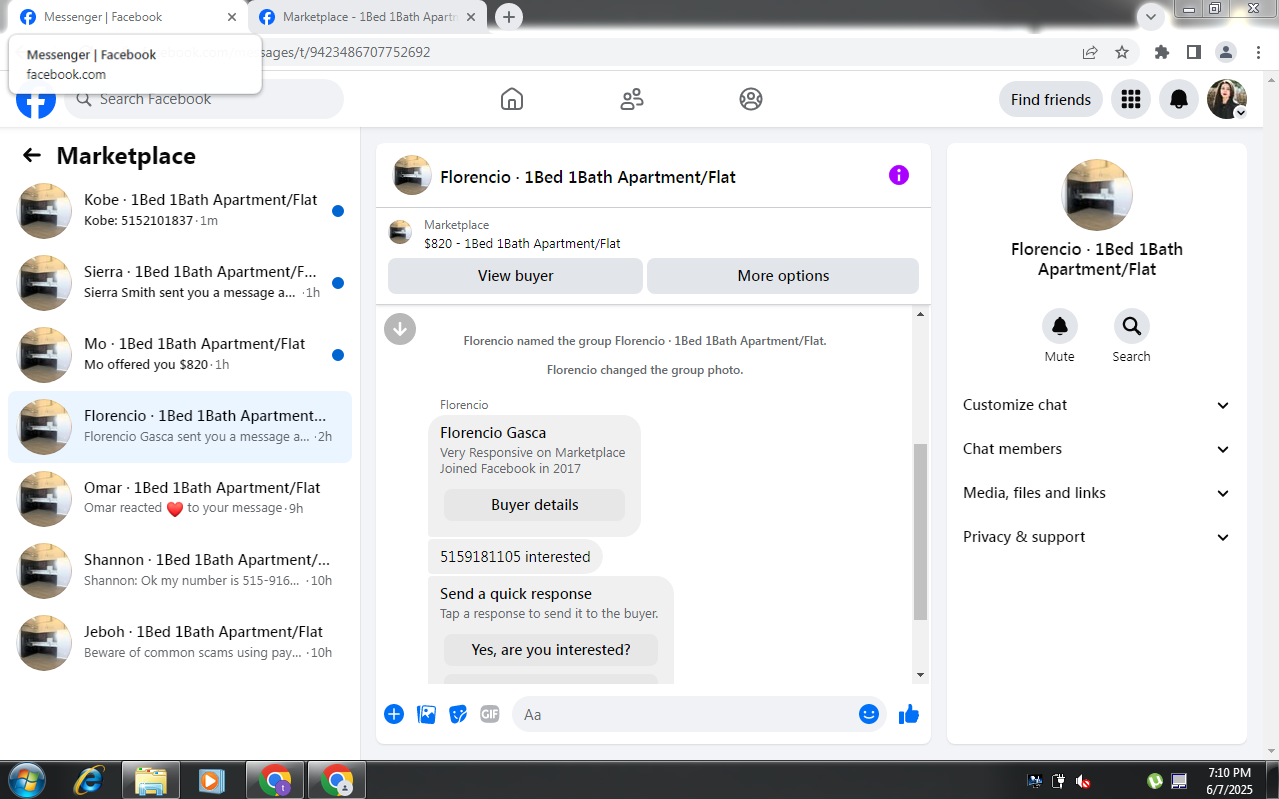Open a new browser tab
The height and width of the screenshot is (799, 1279).
[509, 17]
